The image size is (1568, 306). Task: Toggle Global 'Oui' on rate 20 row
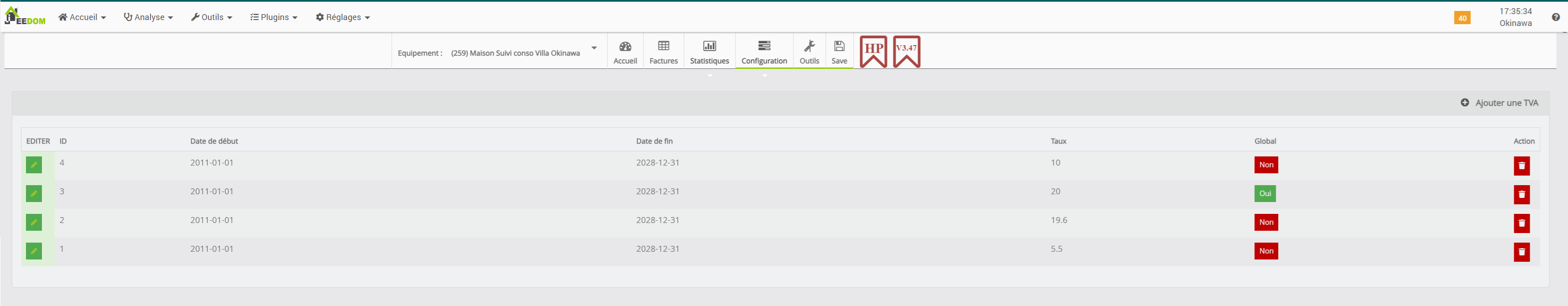(x=1265, y=194)
